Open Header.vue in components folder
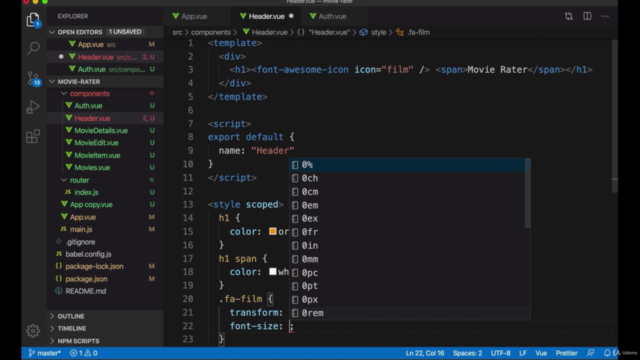 [105, 118]
